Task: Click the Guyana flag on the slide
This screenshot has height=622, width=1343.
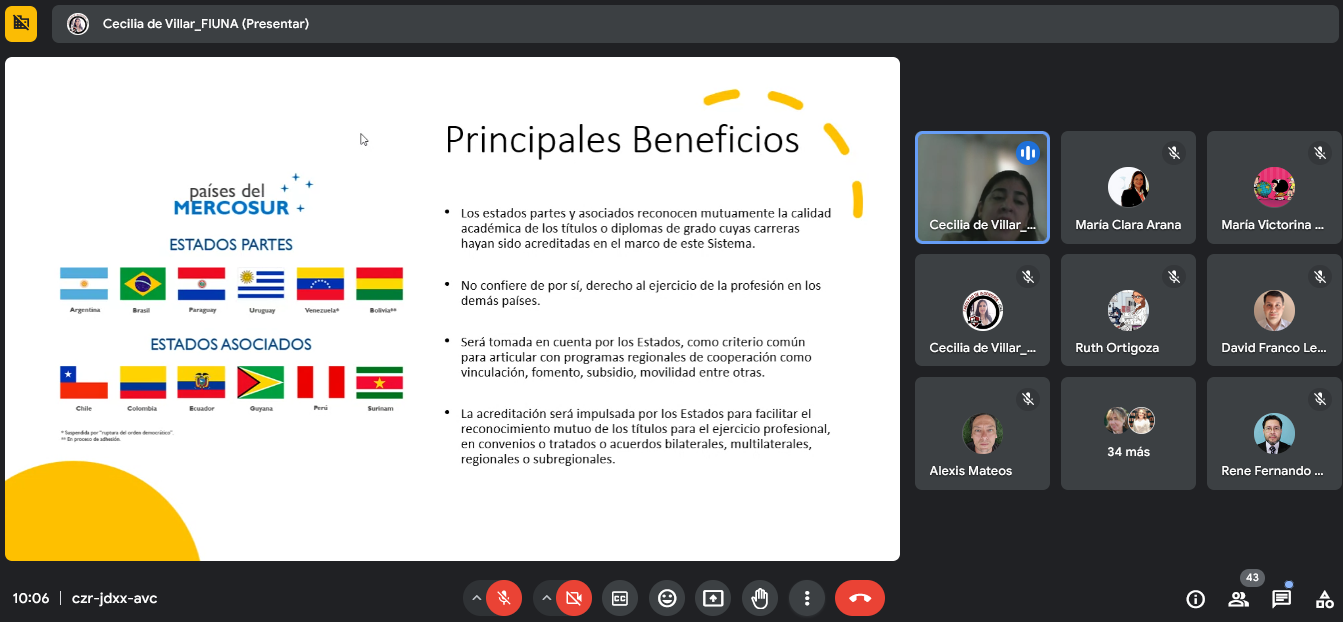Action: pos(261,382)
